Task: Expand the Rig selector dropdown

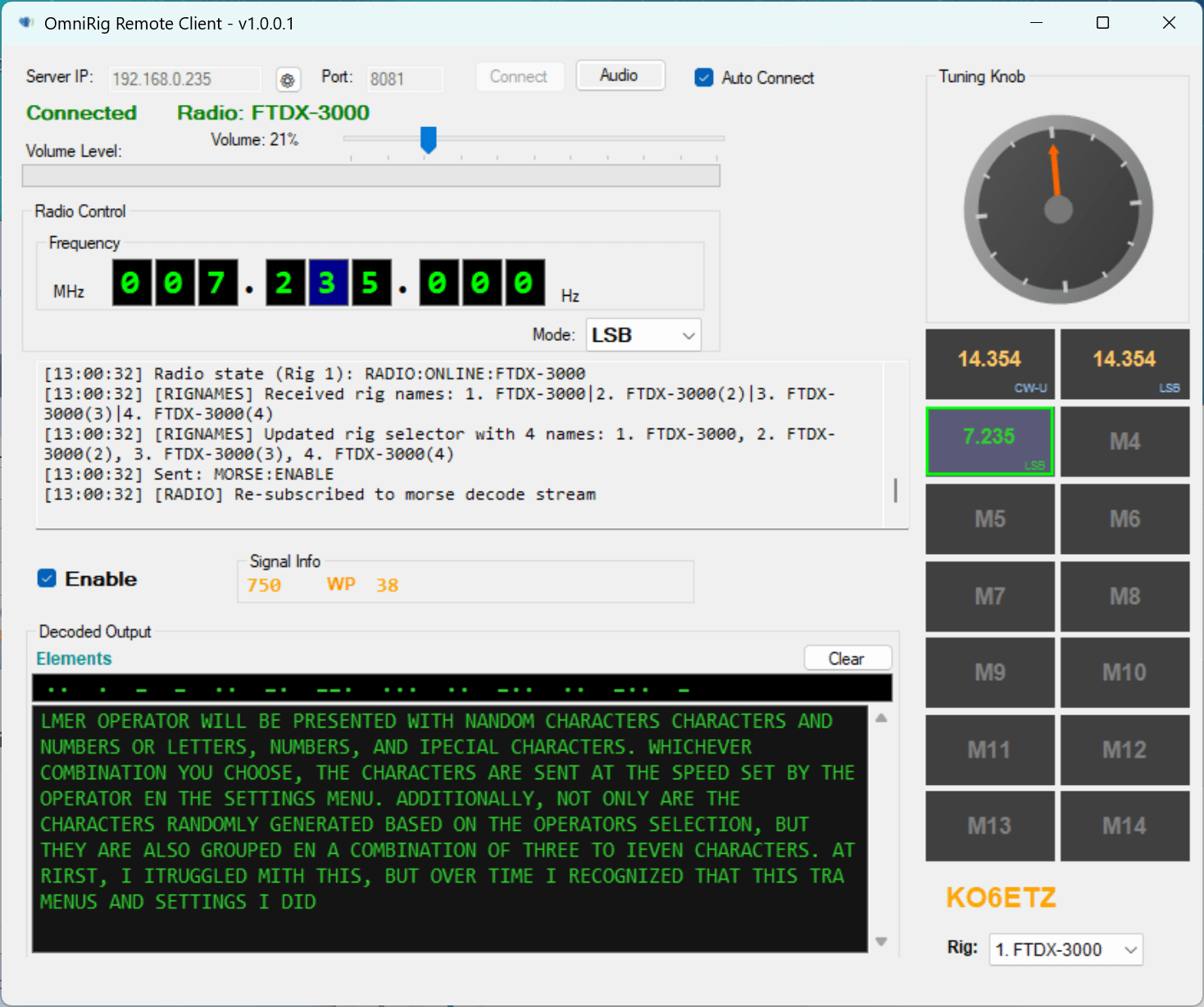Action: 1065,950
